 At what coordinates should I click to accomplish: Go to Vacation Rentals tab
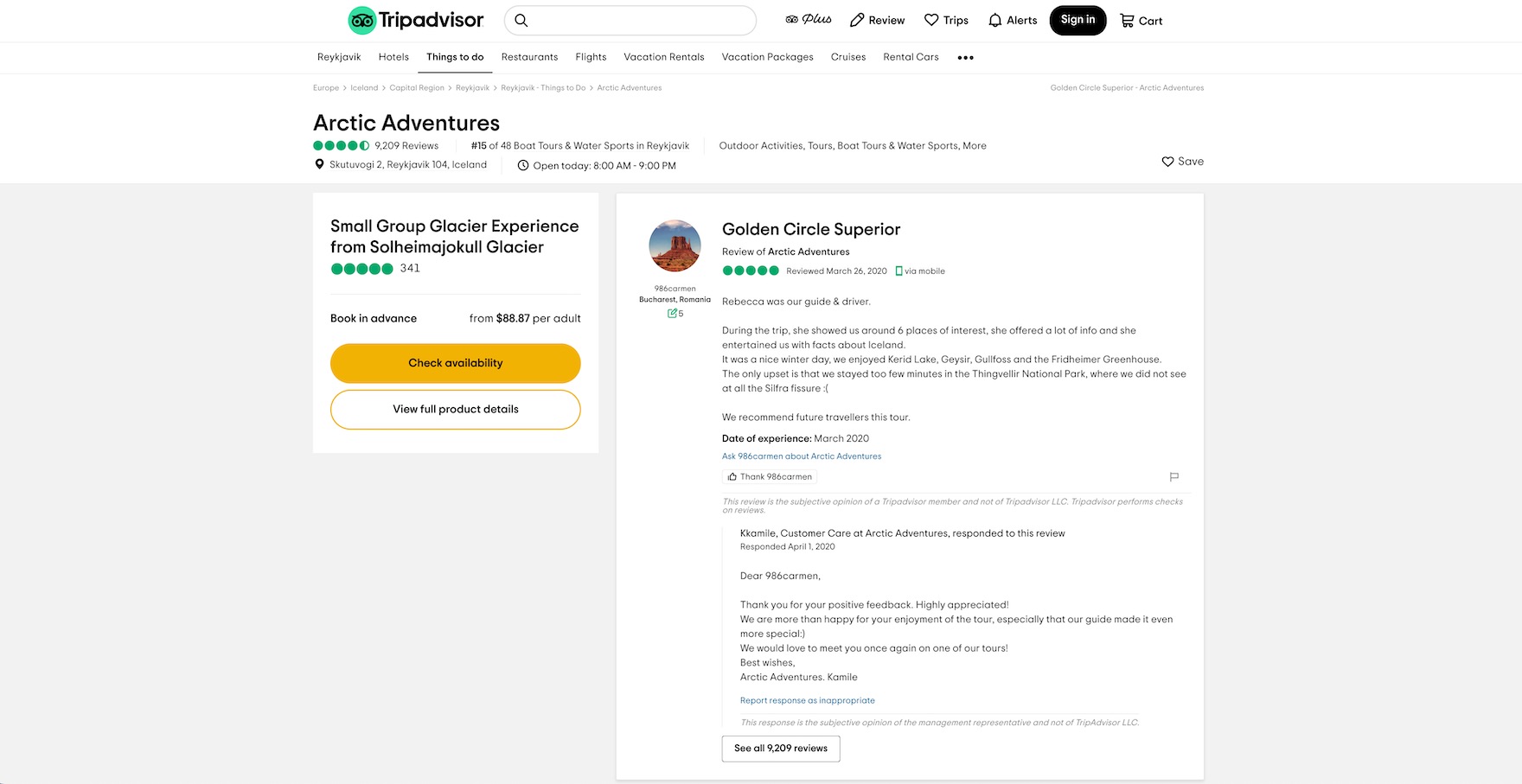point(664,57)
